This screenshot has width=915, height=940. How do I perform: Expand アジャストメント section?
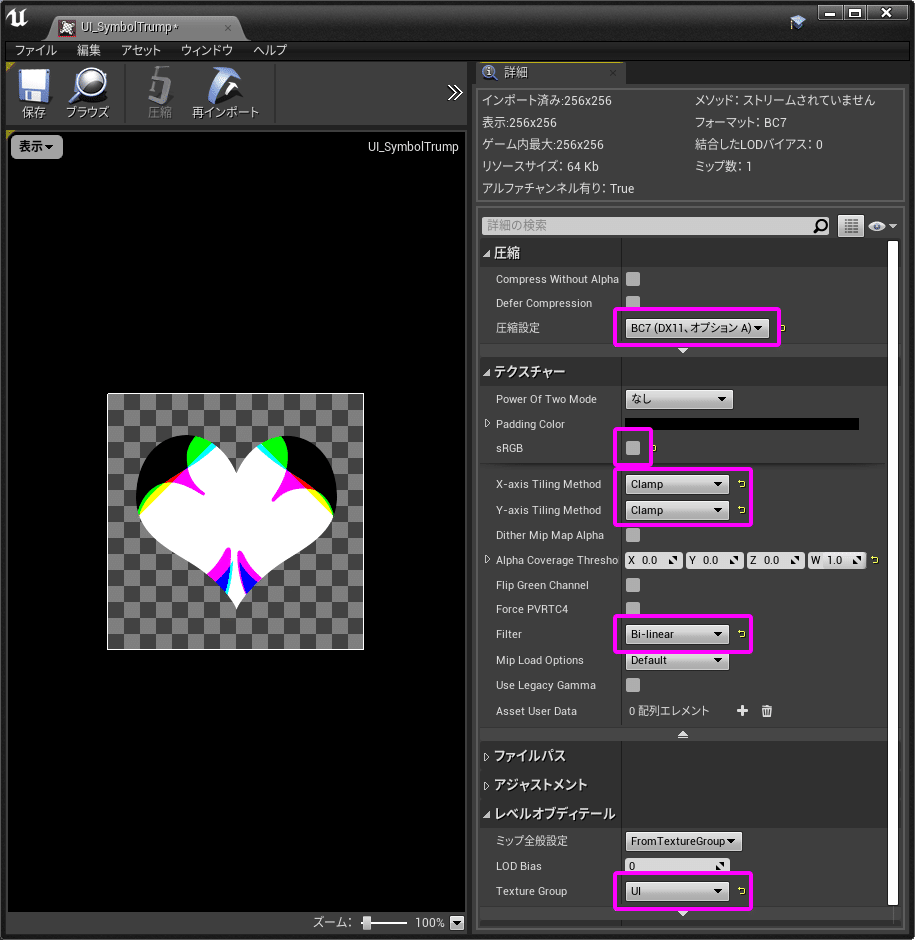[486, 785]
